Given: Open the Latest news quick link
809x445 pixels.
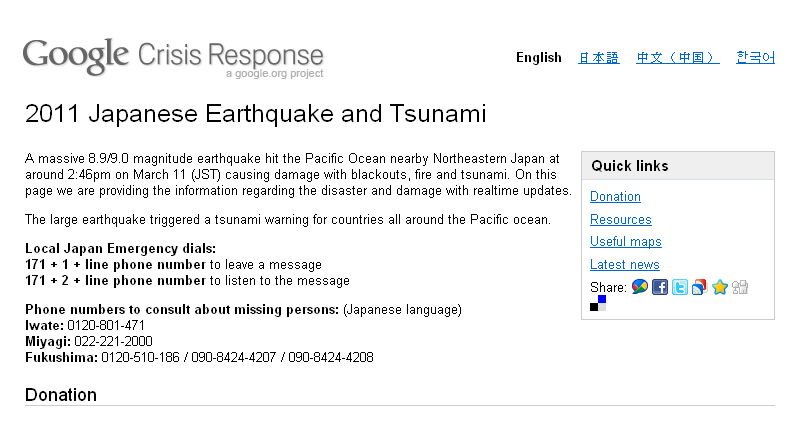Looking at the screenshot, I should (624, 264).
